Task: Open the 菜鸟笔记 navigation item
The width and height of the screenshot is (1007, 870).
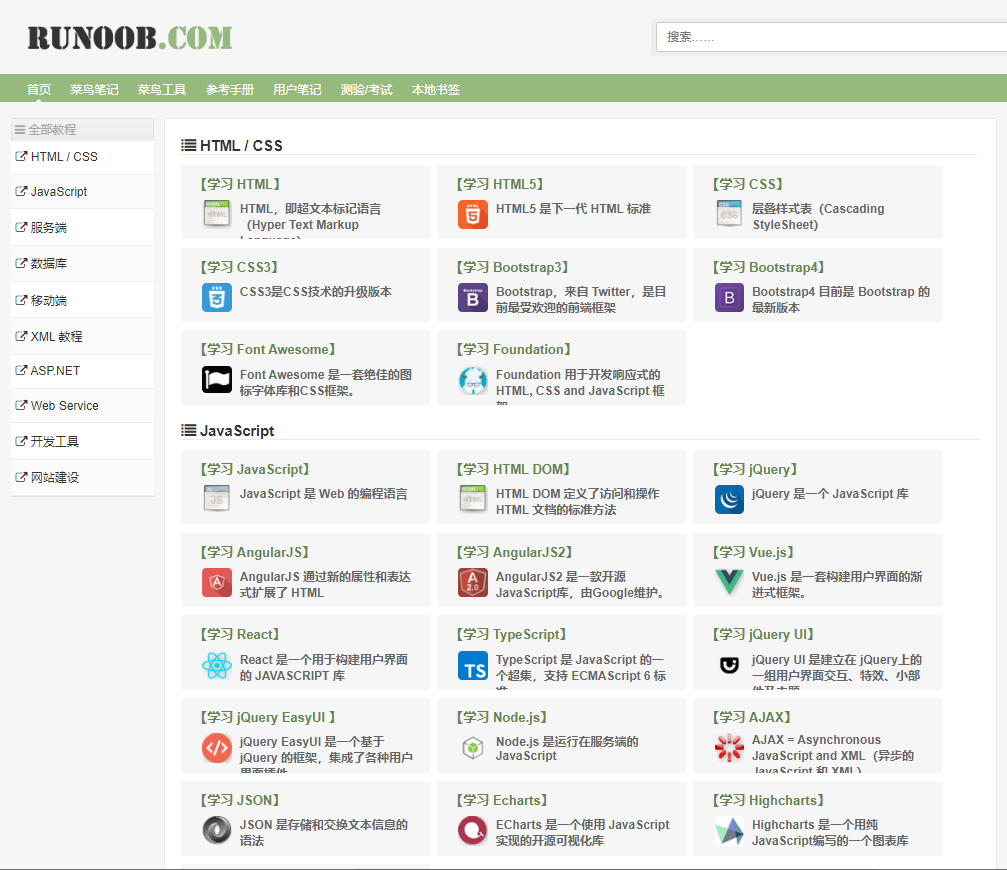Action: pos(94,89)
